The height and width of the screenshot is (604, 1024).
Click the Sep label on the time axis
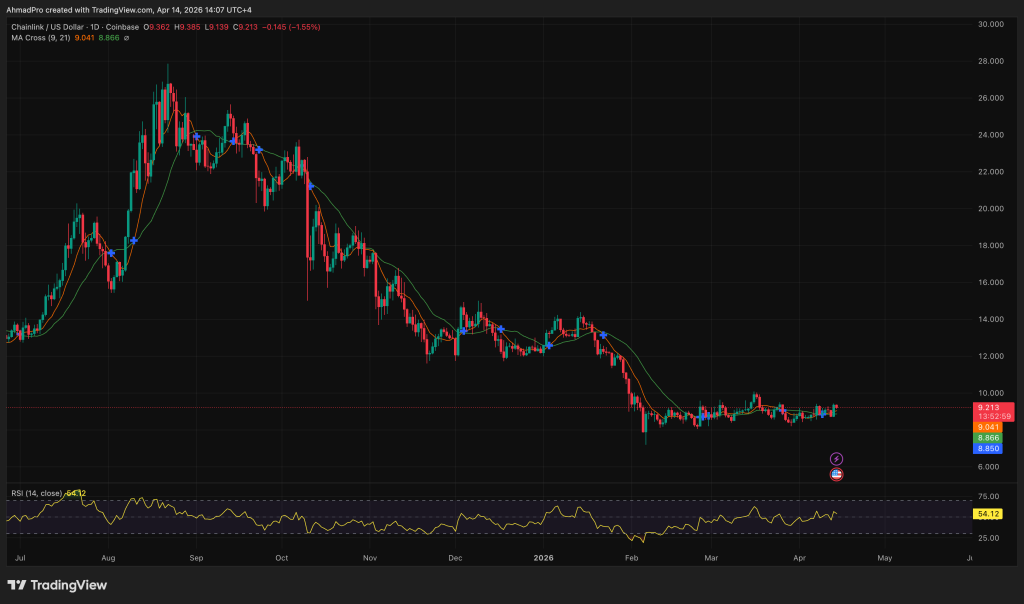[196, 556]
